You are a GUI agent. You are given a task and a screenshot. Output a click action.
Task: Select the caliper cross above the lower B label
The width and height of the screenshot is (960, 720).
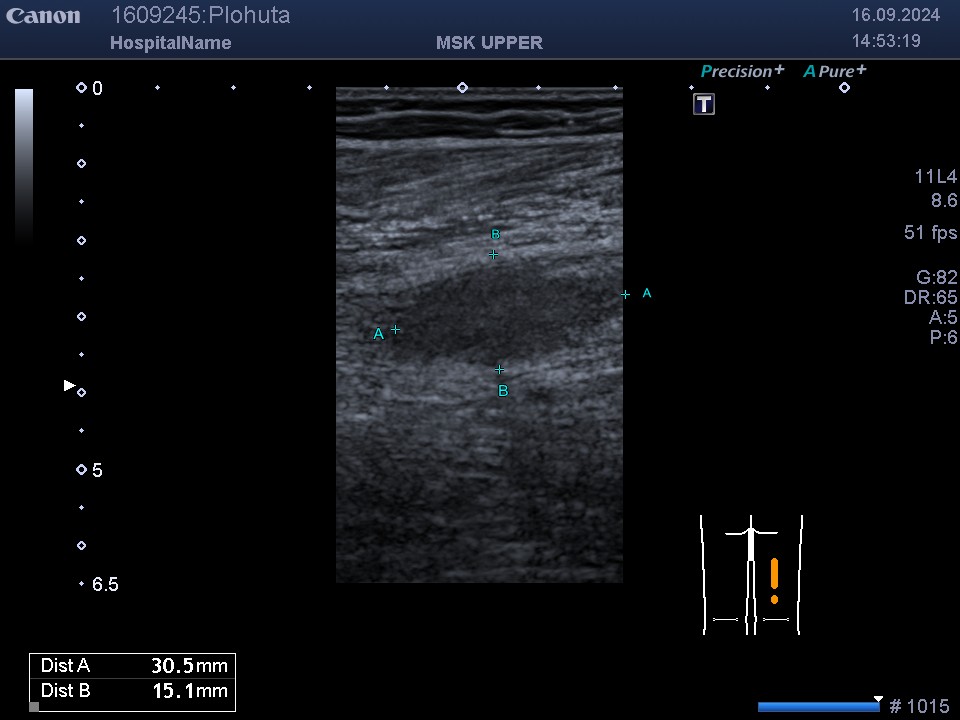(500, 370)
